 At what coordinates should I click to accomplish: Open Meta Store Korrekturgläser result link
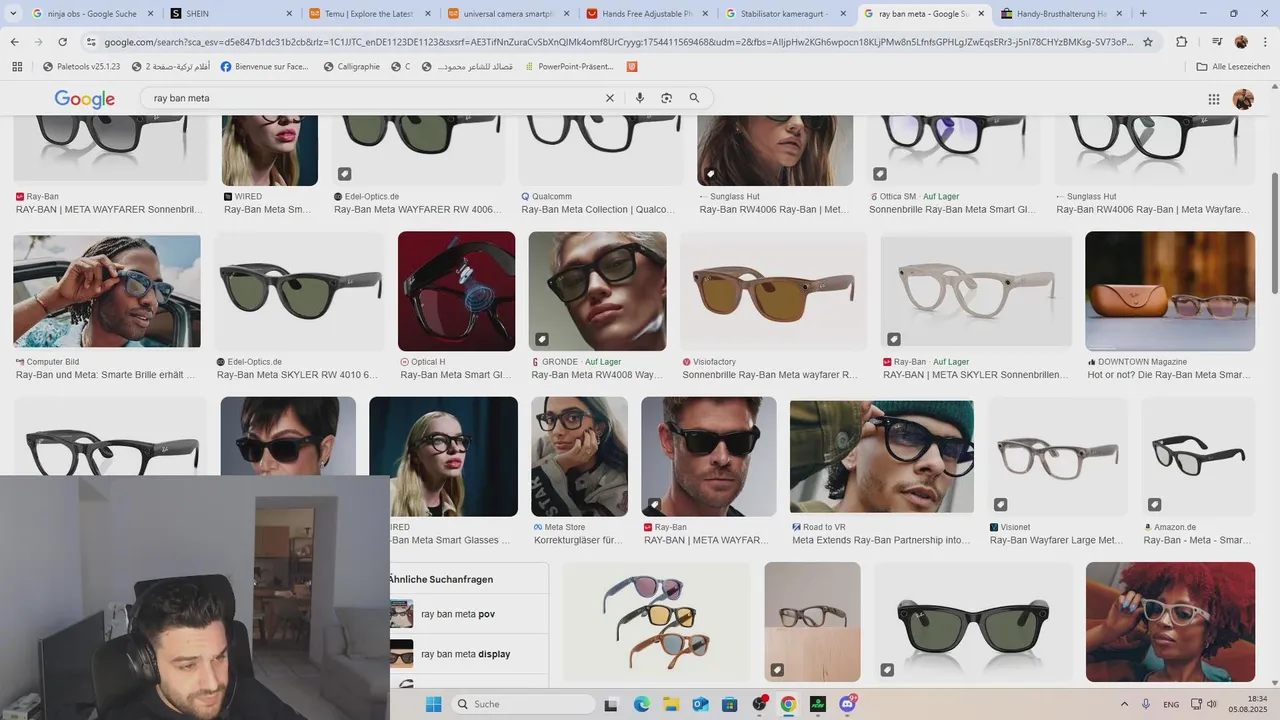click(579, 540)
